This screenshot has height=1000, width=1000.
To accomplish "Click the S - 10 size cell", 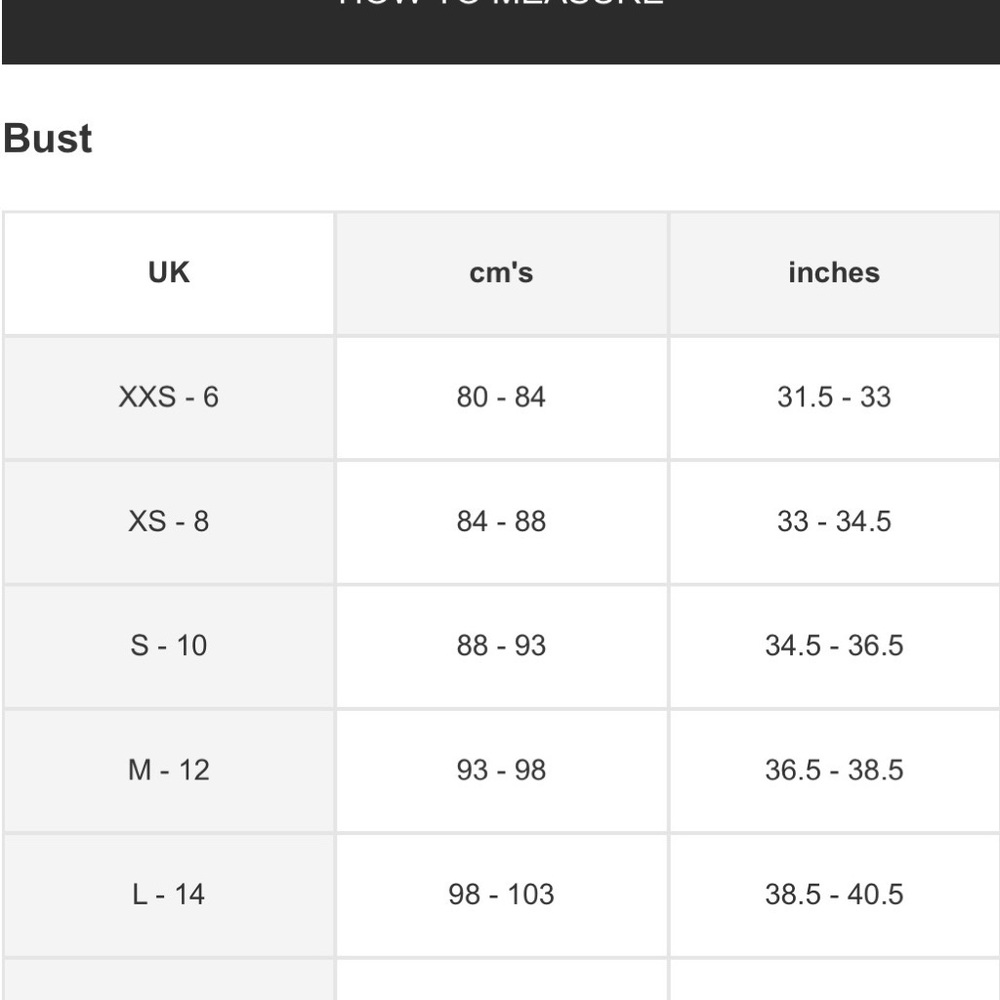I will coord(168,645).
